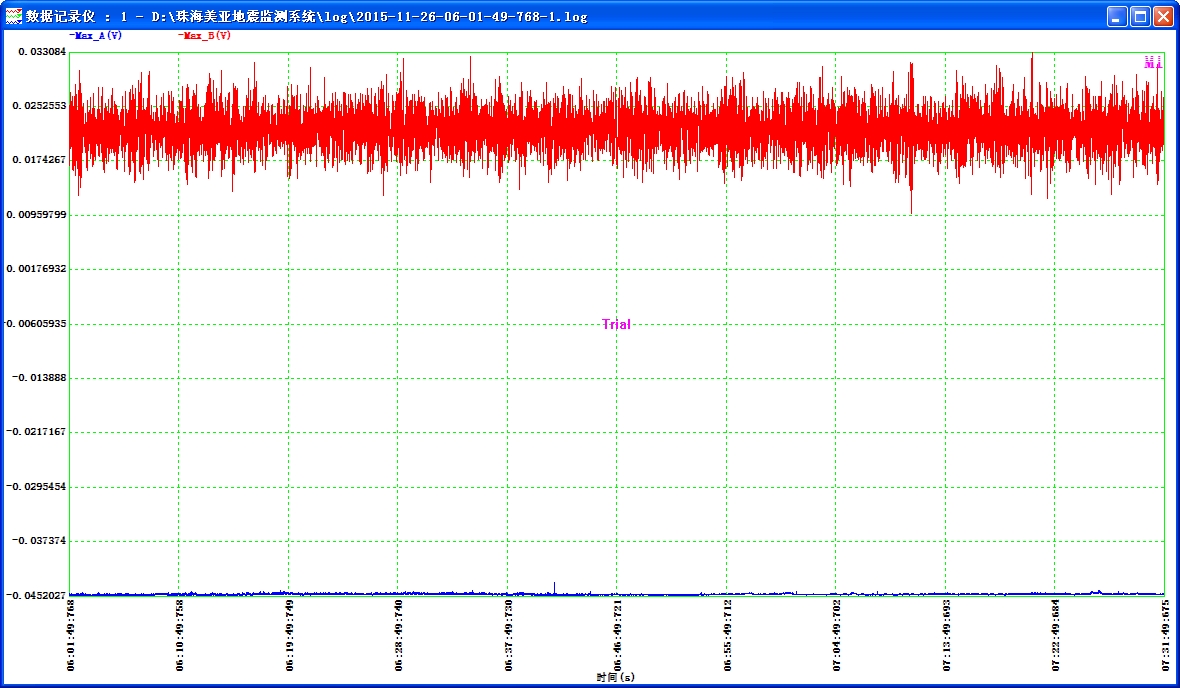Screen dimensions: 1180x688
Task: Click the -0.0217167 Y-axis value
Action: coord(36,432)
